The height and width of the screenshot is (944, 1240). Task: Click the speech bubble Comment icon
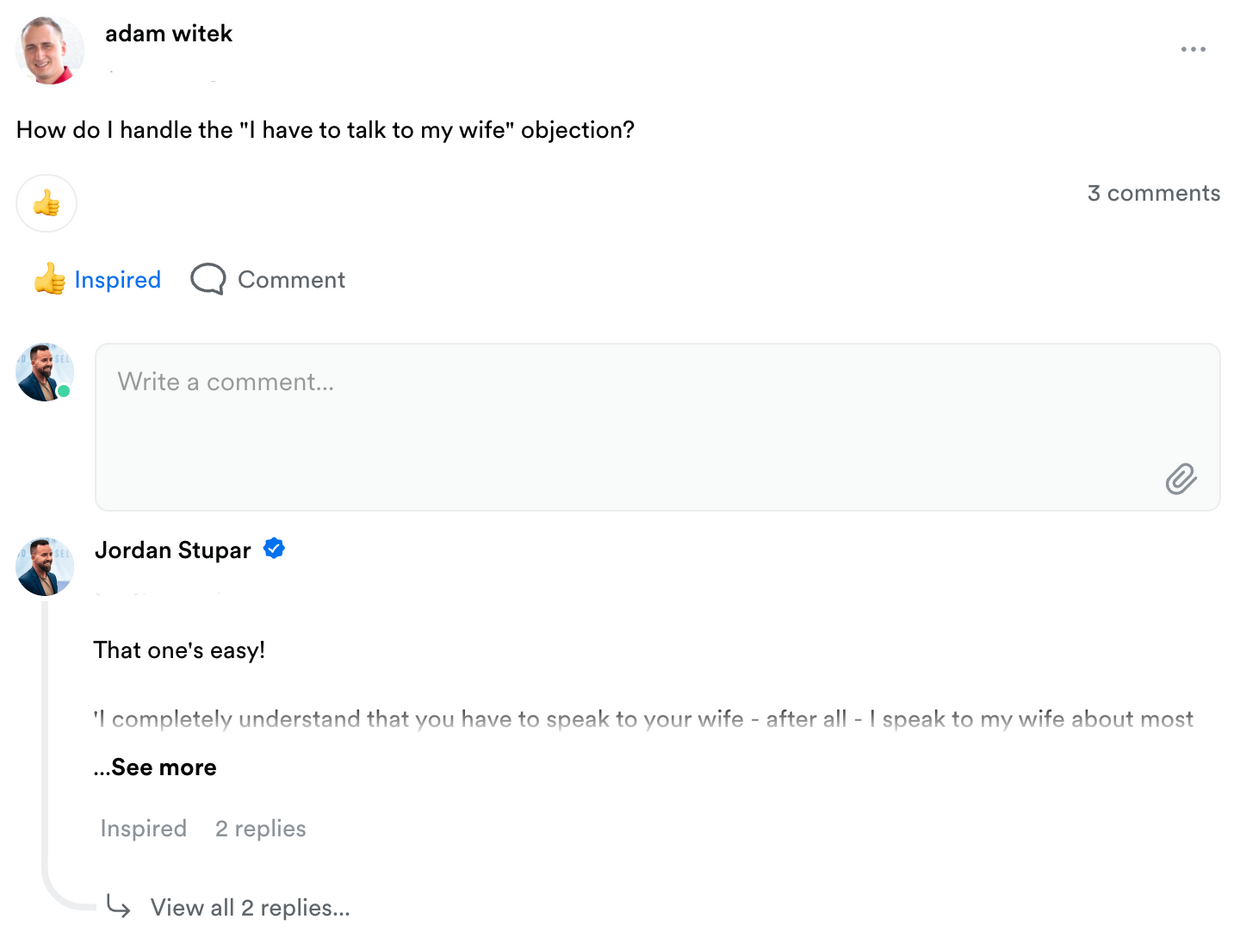[x=208, y=279]
